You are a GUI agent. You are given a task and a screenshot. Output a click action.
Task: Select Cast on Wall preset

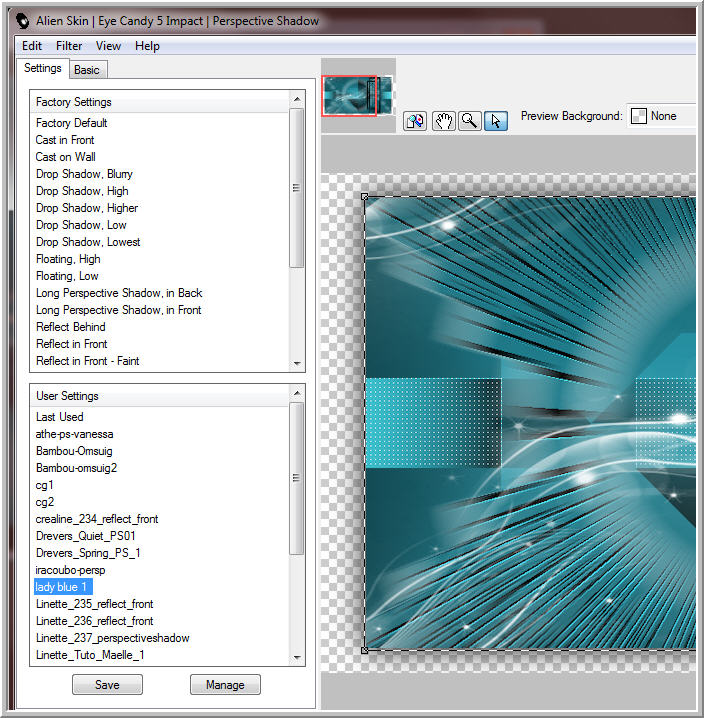(x=65, y=157)
